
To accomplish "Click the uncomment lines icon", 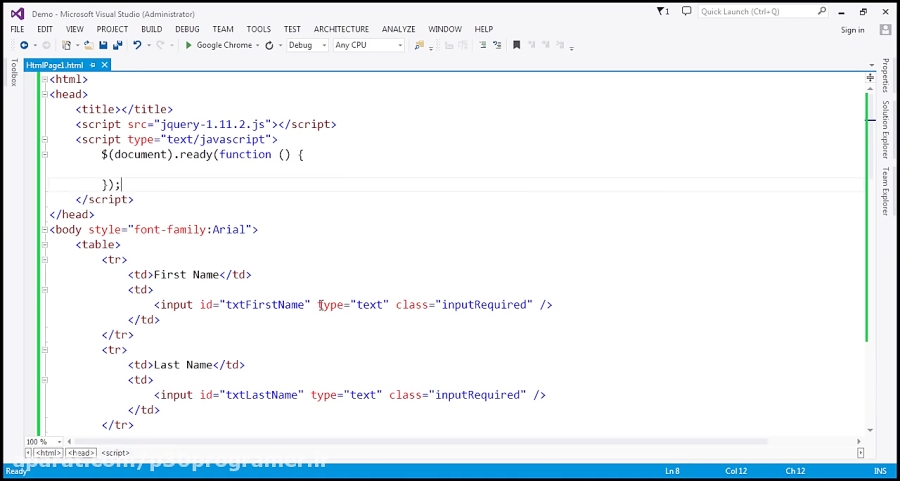I will [x=497, y=45].
